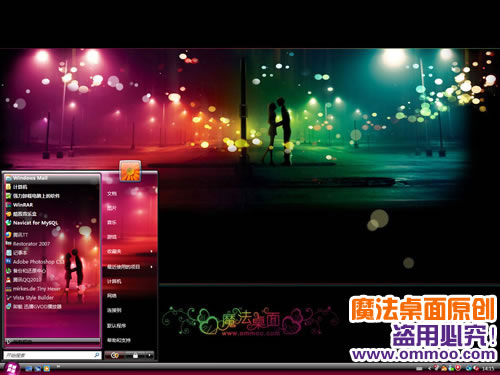Click the Start menu power button
The width and height of the screenshot is (500, 375).
click(114, 355)
